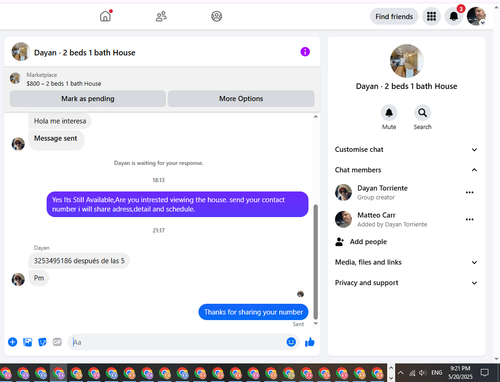Expand Privacy and support section
Image resolution: width=500 pixels, height=382 pixels.
[x=406, y=283]
